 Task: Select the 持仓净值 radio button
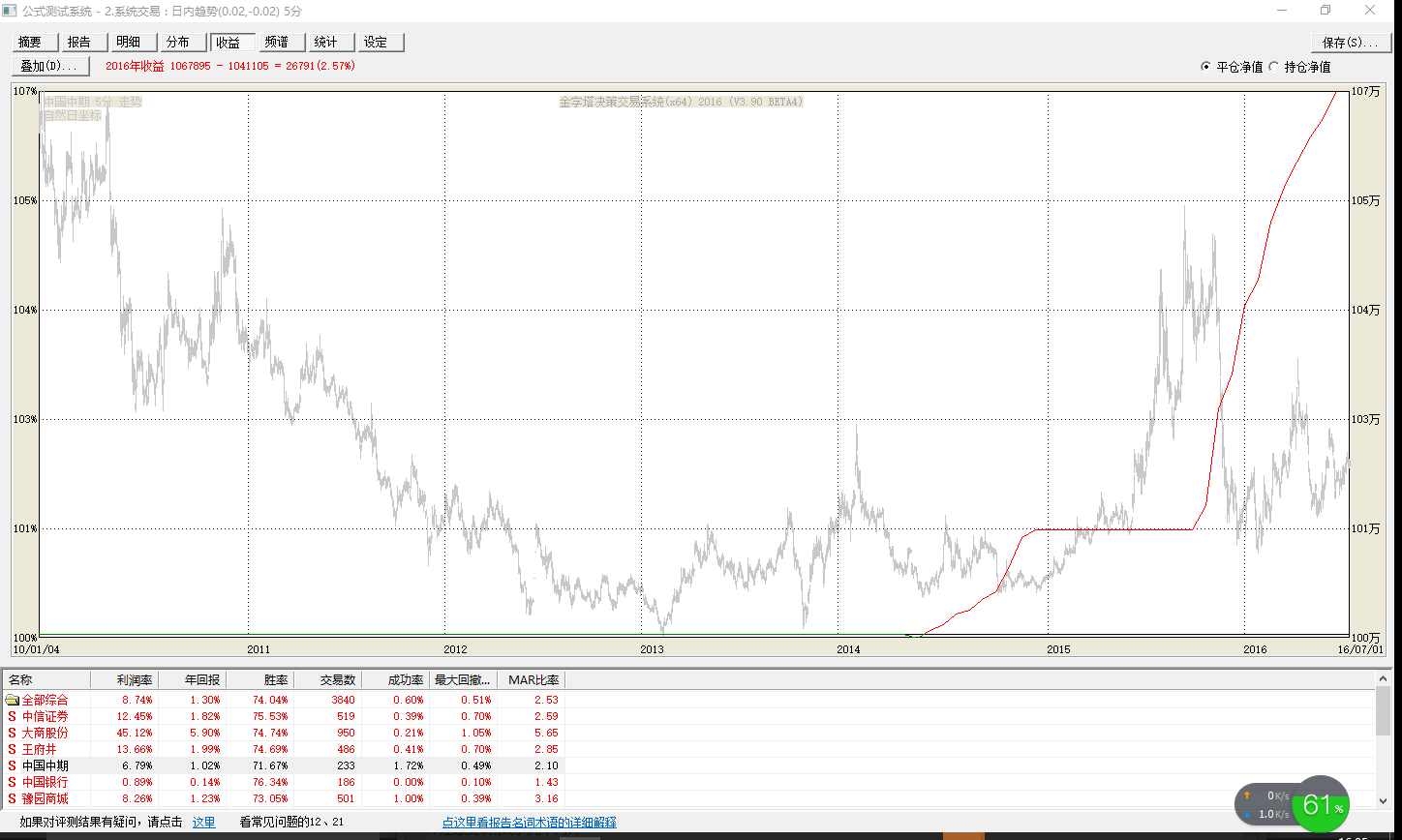[x=1273, y=67]
